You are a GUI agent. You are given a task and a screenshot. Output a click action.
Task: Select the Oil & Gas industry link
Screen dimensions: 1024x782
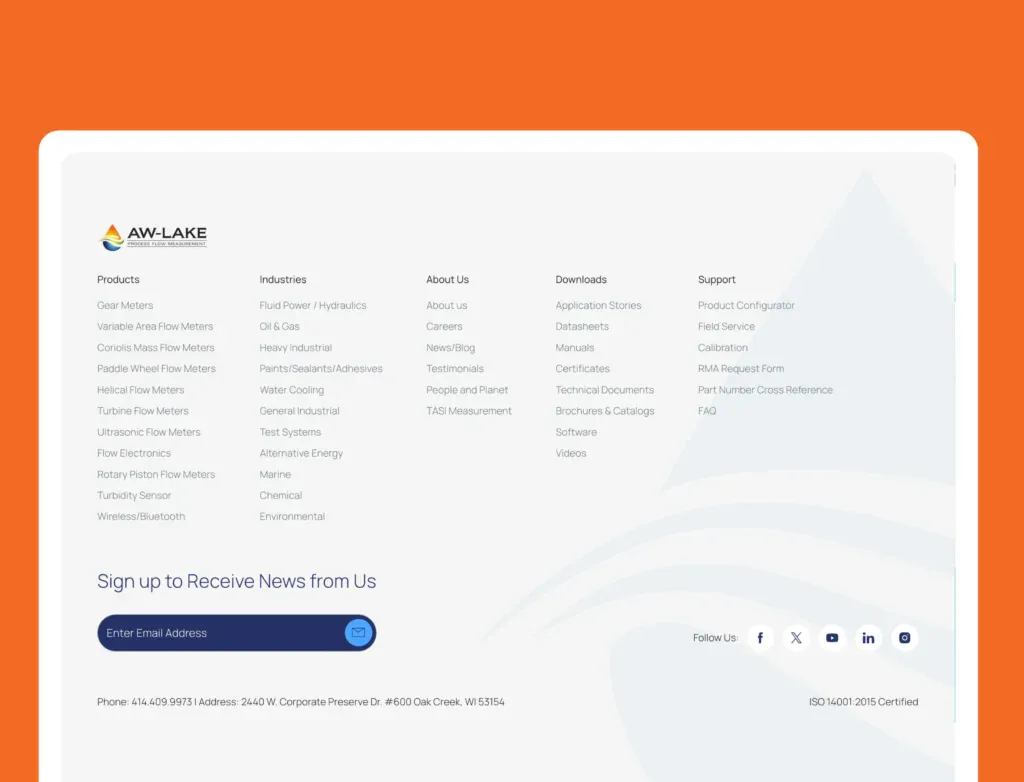[279, 327]
